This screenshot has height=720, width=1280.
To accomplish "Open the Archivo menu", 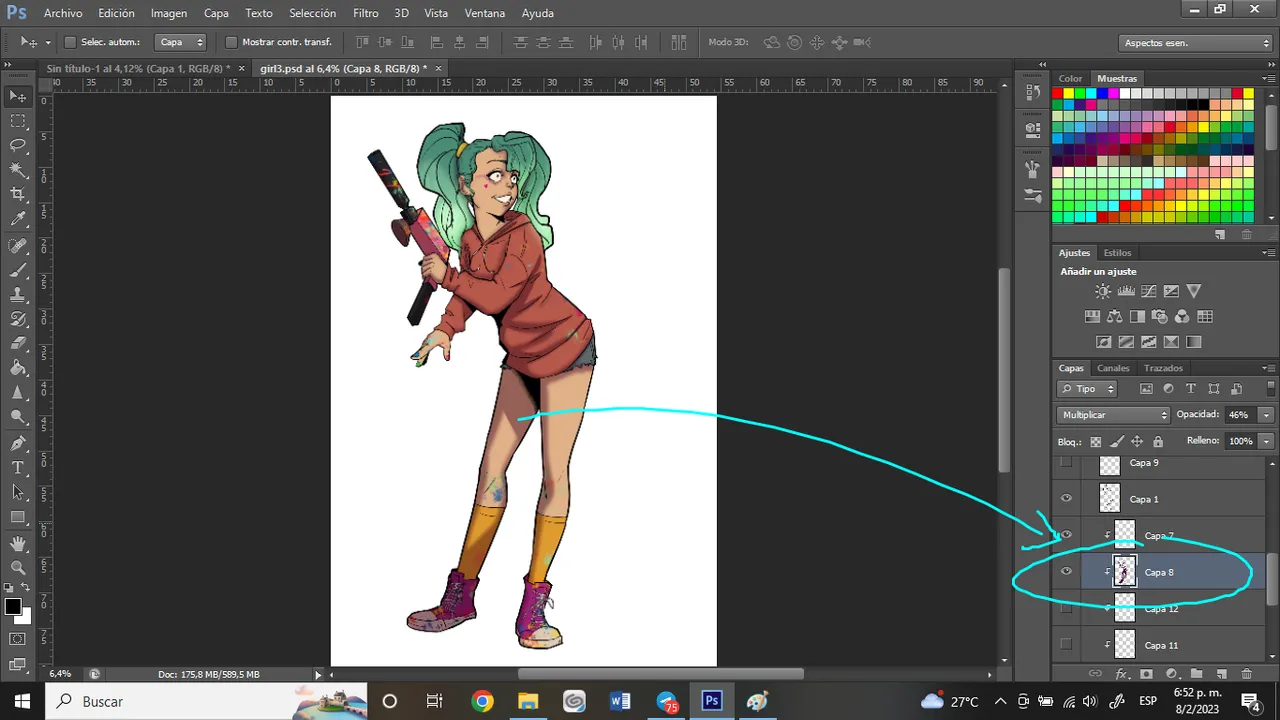I will [63, 13].
